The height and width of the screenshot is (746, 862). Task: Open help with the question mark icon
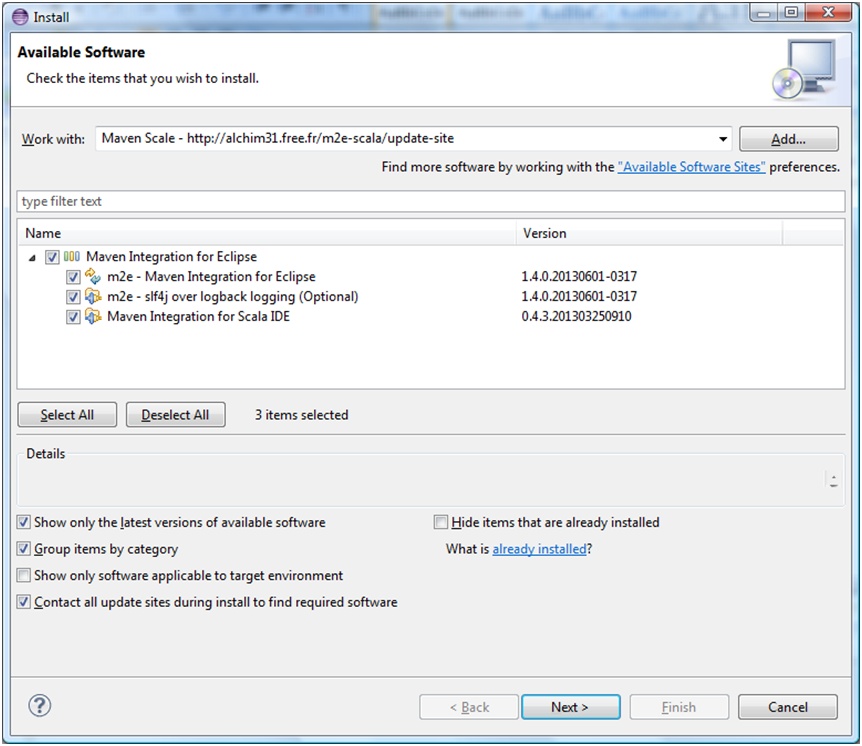coord(40,706)
